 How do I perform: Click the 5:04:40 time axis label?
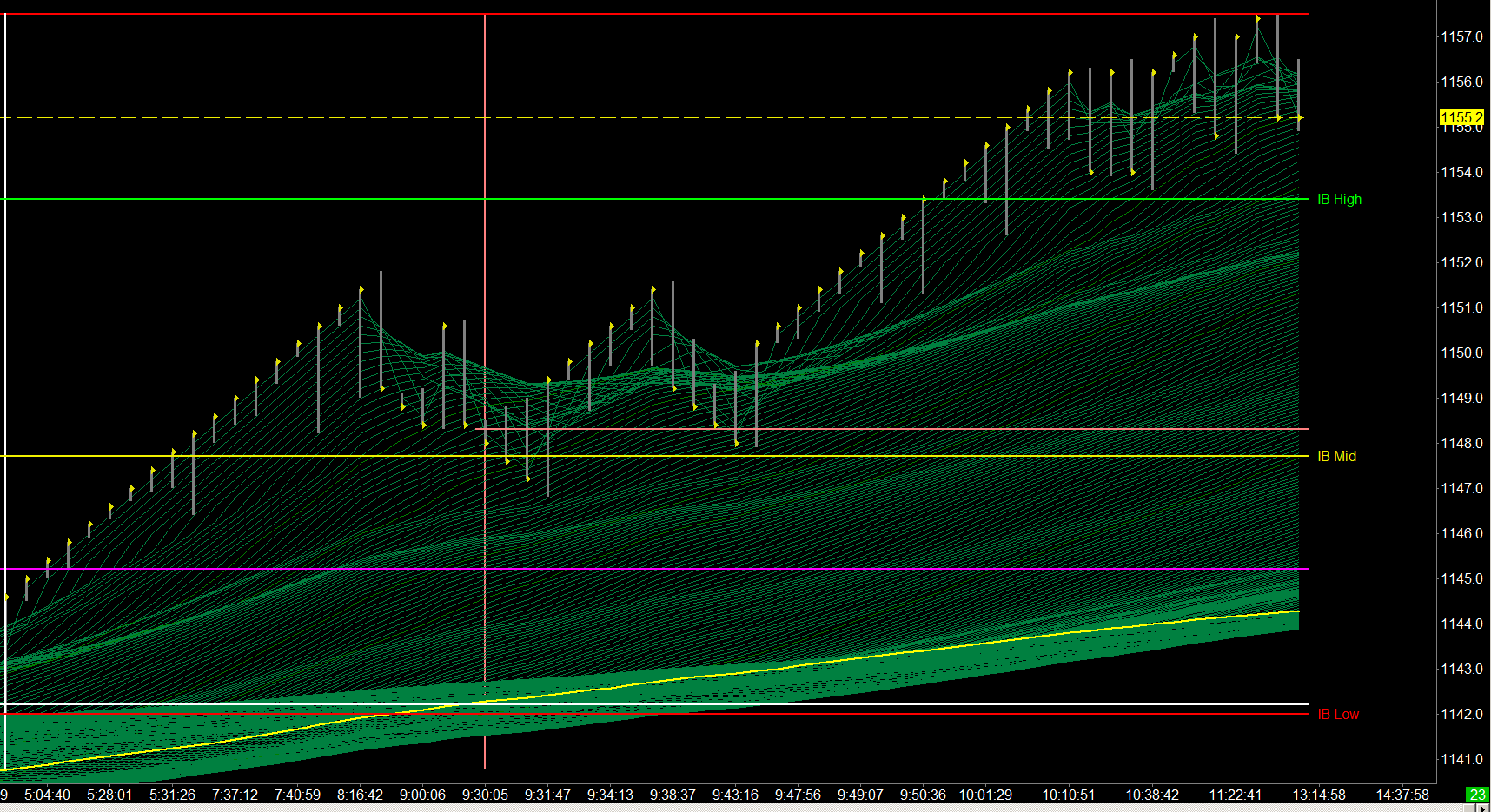(47, 795)
